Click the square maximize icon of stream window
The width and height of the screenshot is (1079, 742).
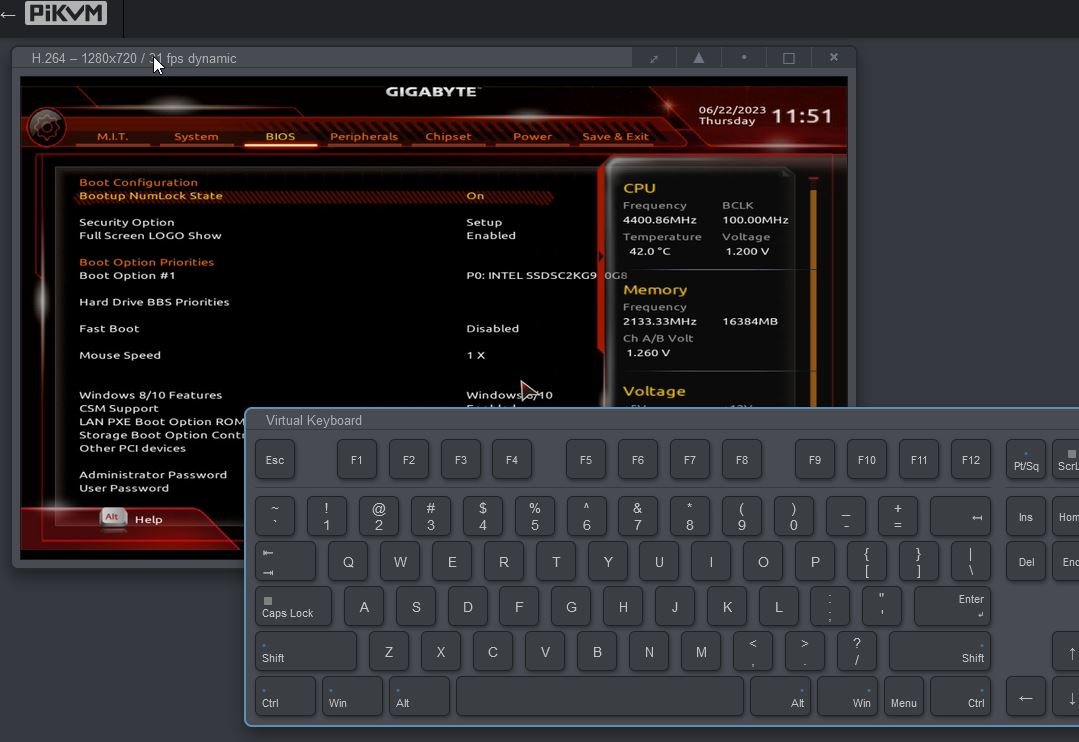point(789,58)
